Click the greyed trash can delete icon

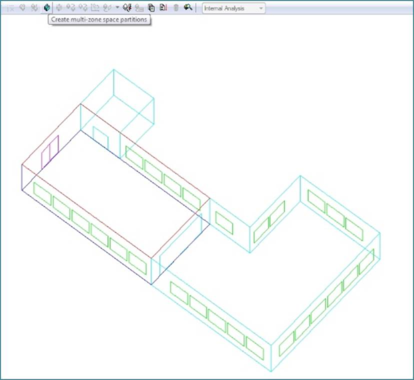[x=176, y=8]
